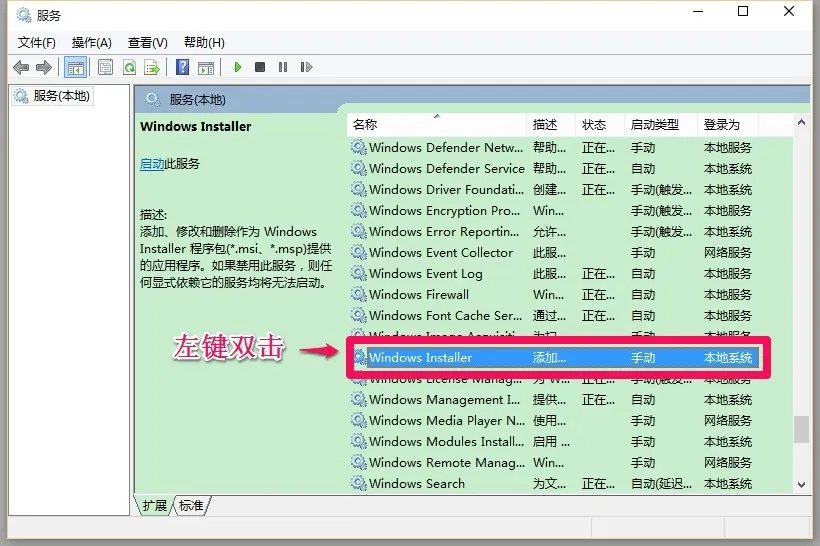
Task: Switch to the 扩展 tab
Action: tap(154, 506)
